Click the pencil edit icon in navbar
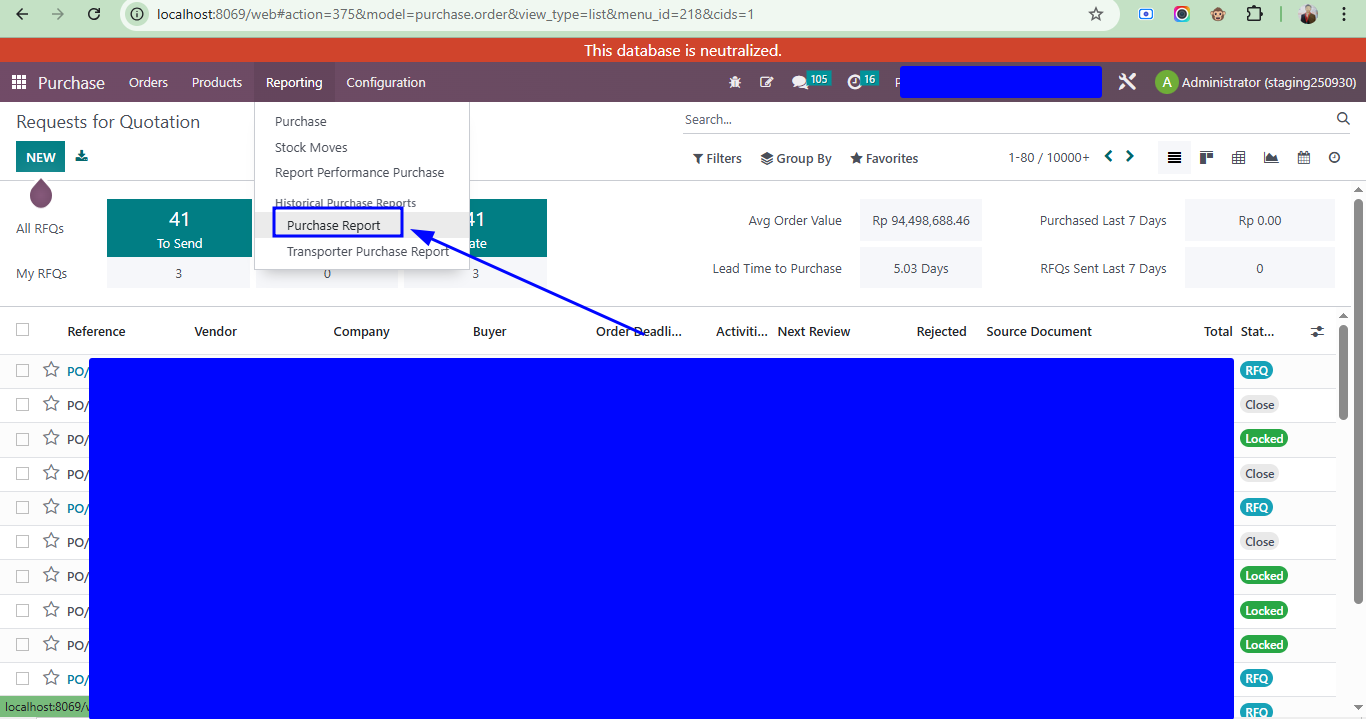 pyautogui.click(x=767, y=82)
